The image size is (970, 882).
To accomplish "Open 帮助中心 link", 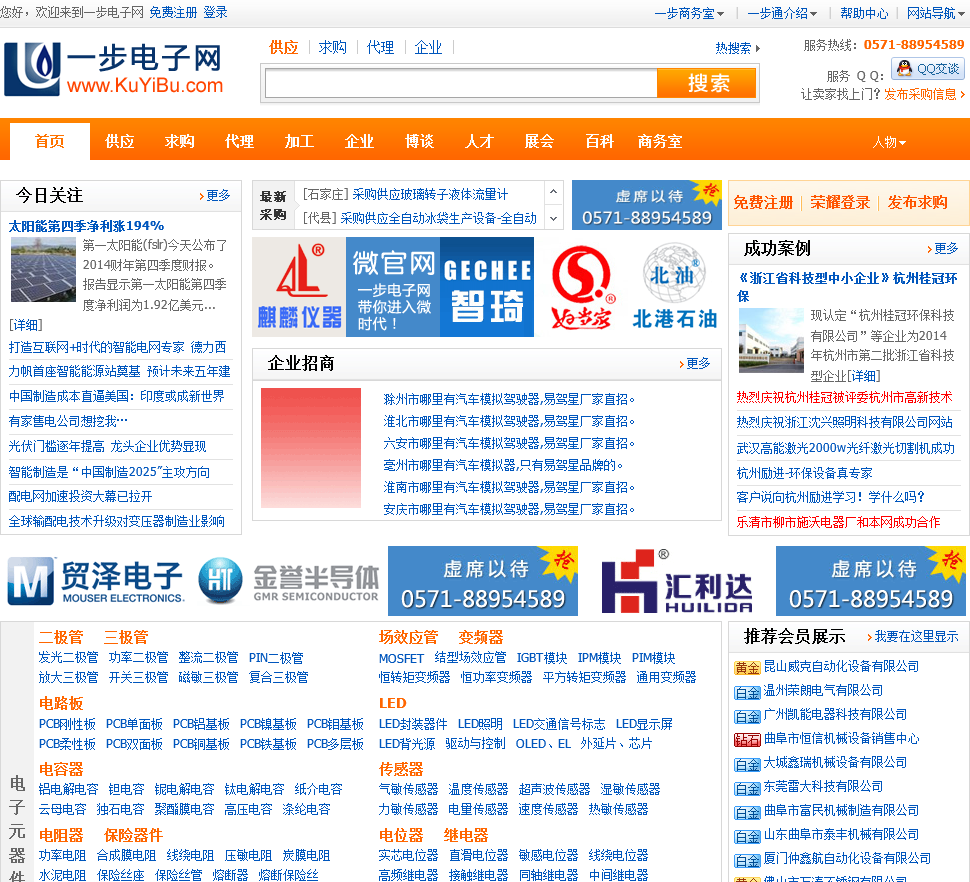I will (864, 13).
